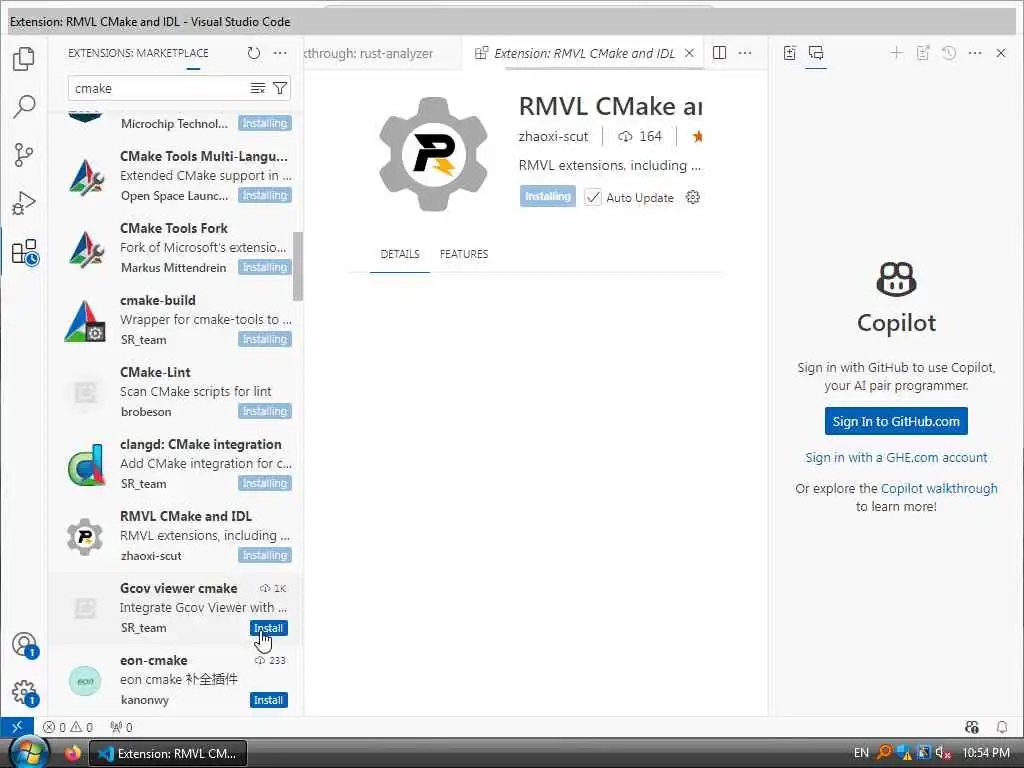Open the Copilot edits view icon
Viewport: 1024px width, 768px height.
point(790,53)
